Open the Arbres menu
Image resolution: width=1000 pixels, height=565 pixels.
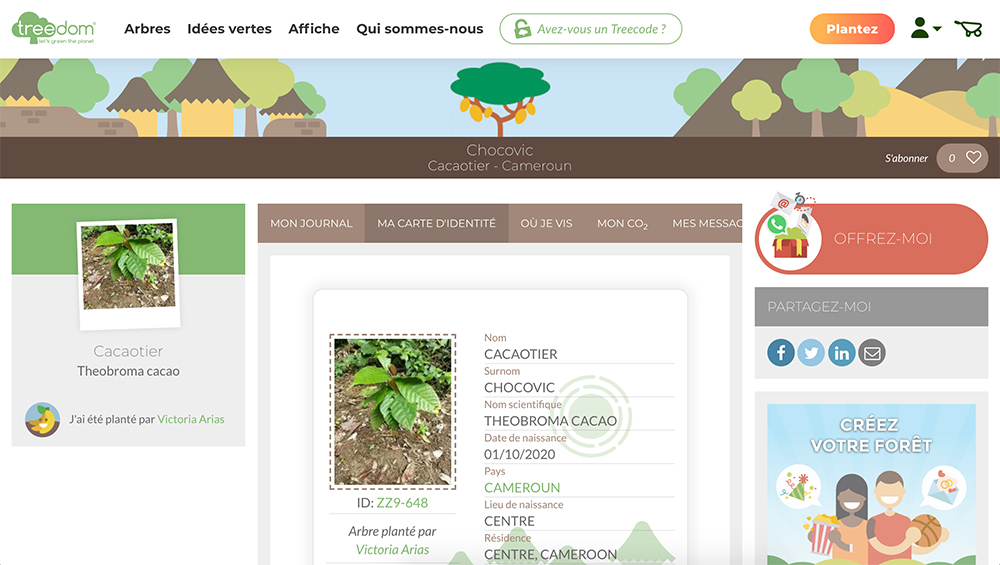(x=147, y=29)
